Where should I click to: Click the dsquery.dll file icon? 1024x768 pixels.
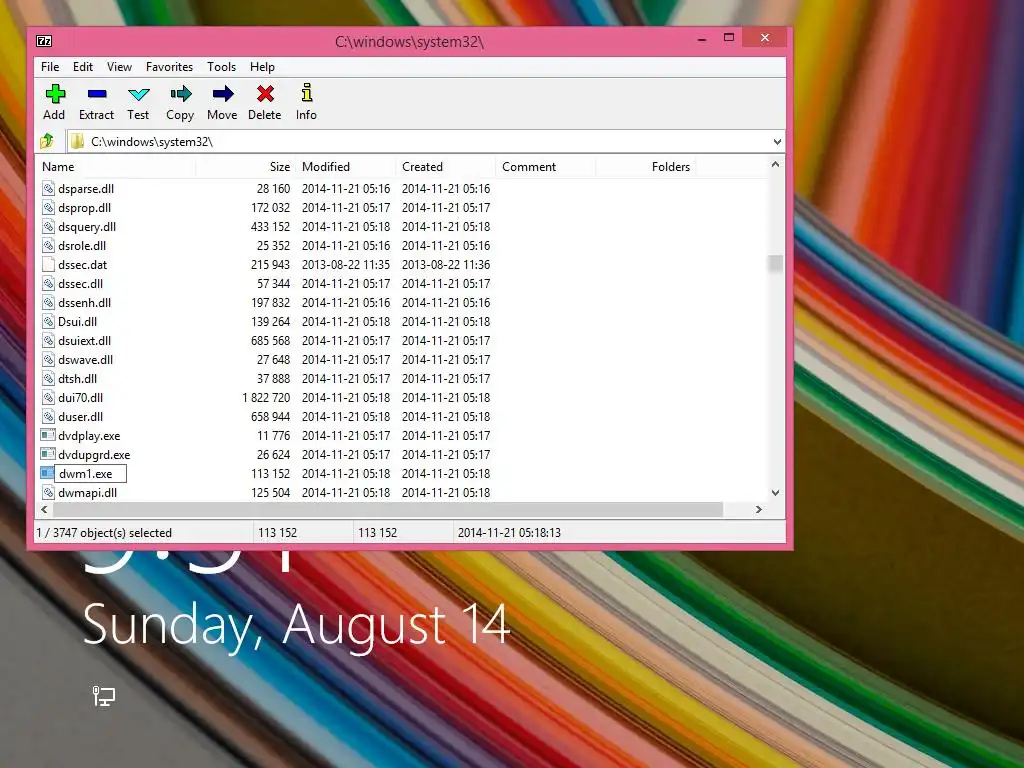(x=48, y=227)
